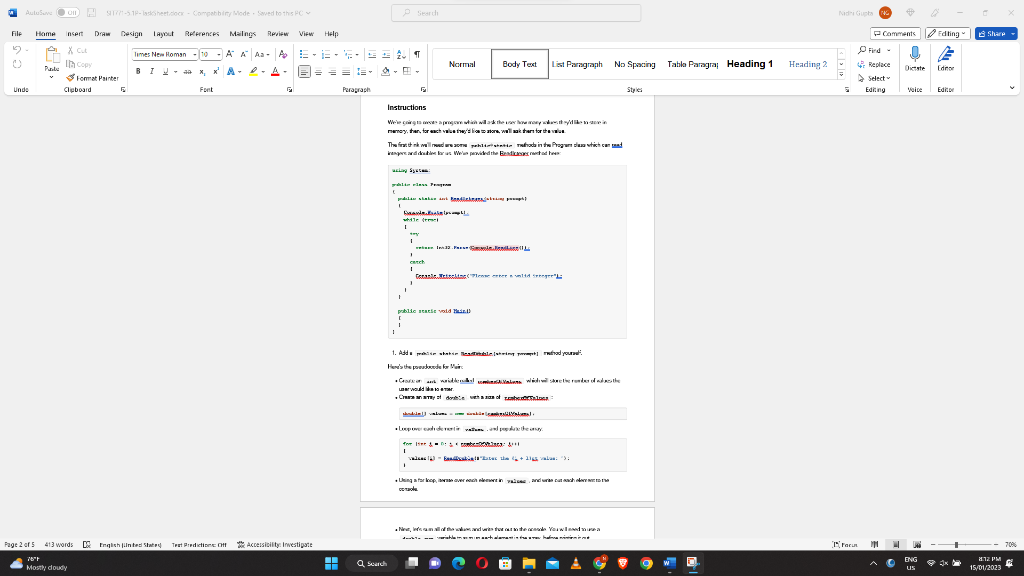Click the Save icon in title bar
Image resolution: width=1024 pixels, height=576 pixels.
click(x=91, y=12)
